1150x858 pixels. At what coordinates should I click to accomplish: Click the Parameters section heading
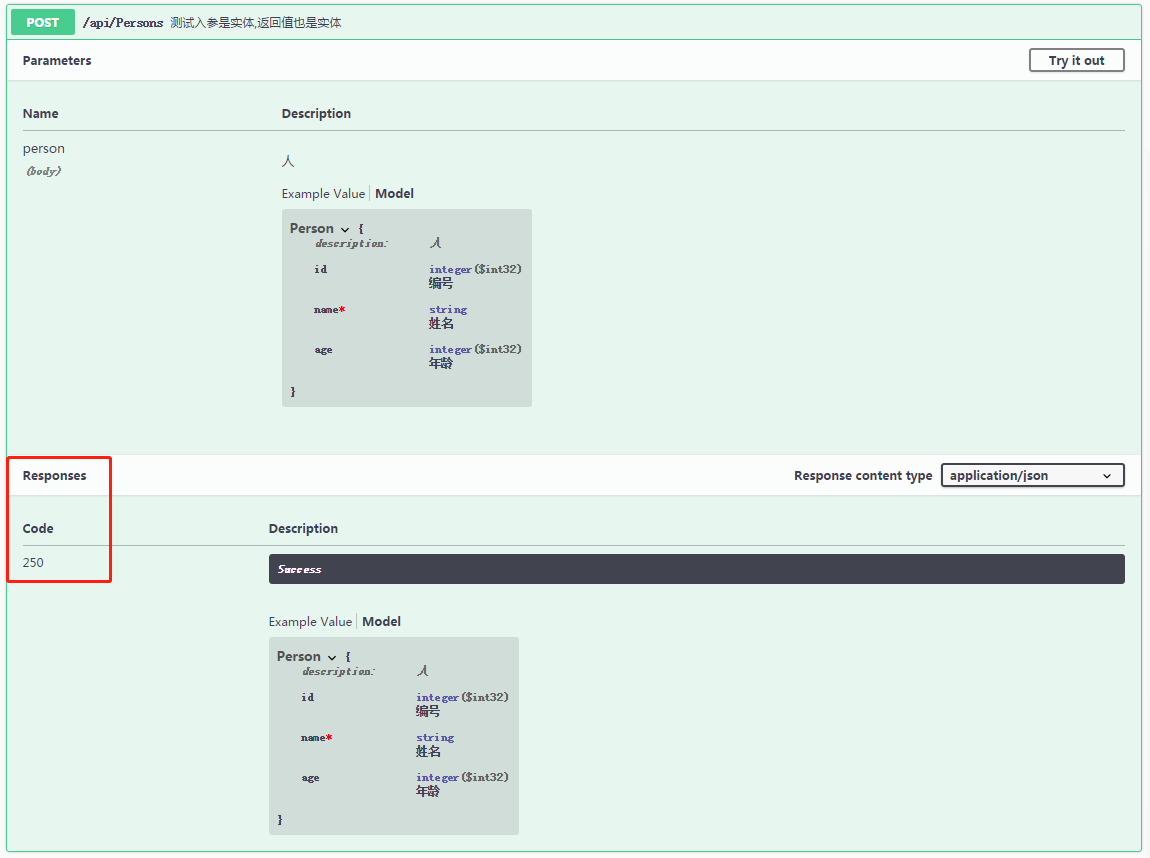[57, 61]
